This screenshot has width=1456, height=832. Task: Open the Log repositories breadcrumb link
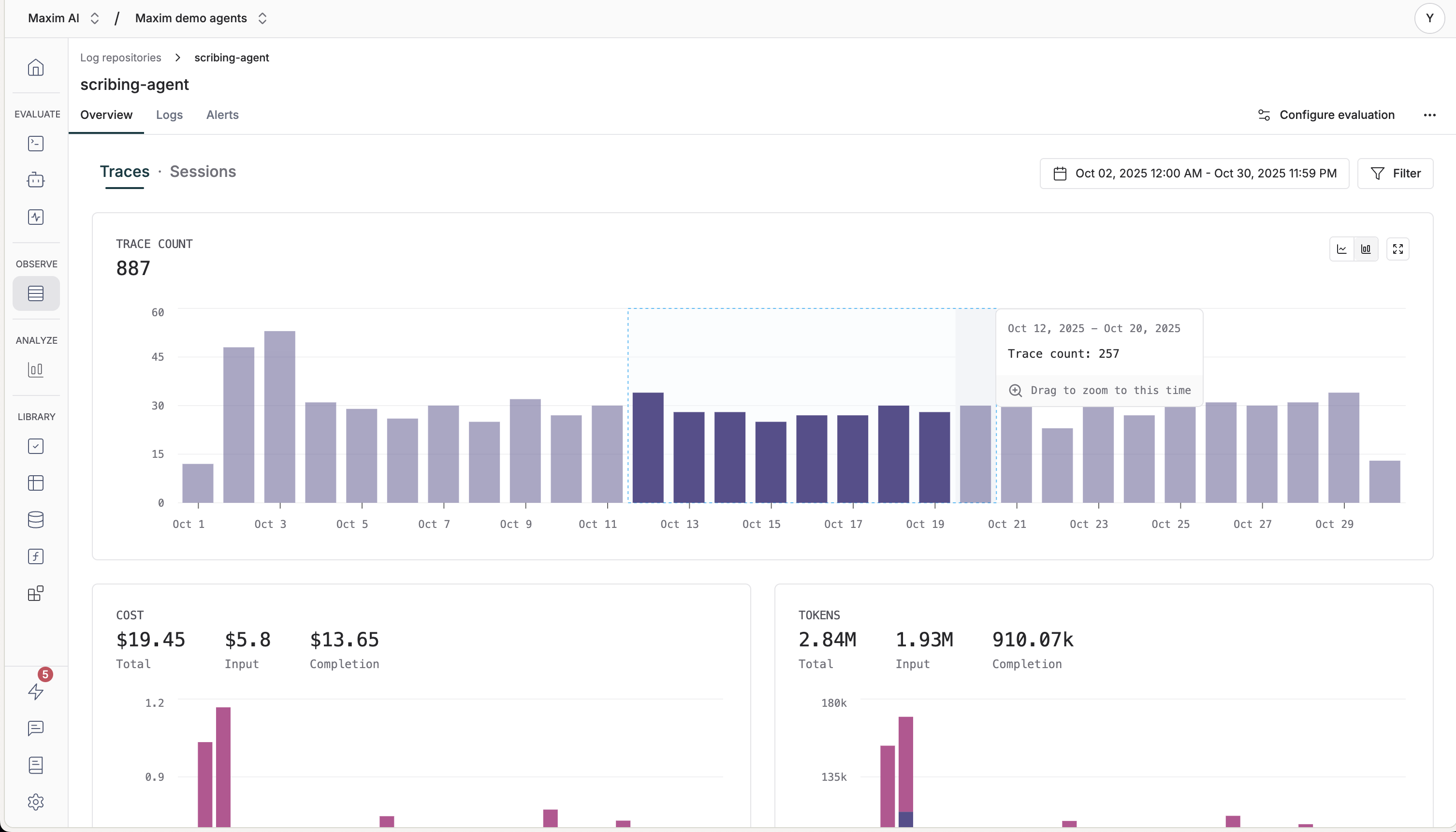click(x=120, y=57)
